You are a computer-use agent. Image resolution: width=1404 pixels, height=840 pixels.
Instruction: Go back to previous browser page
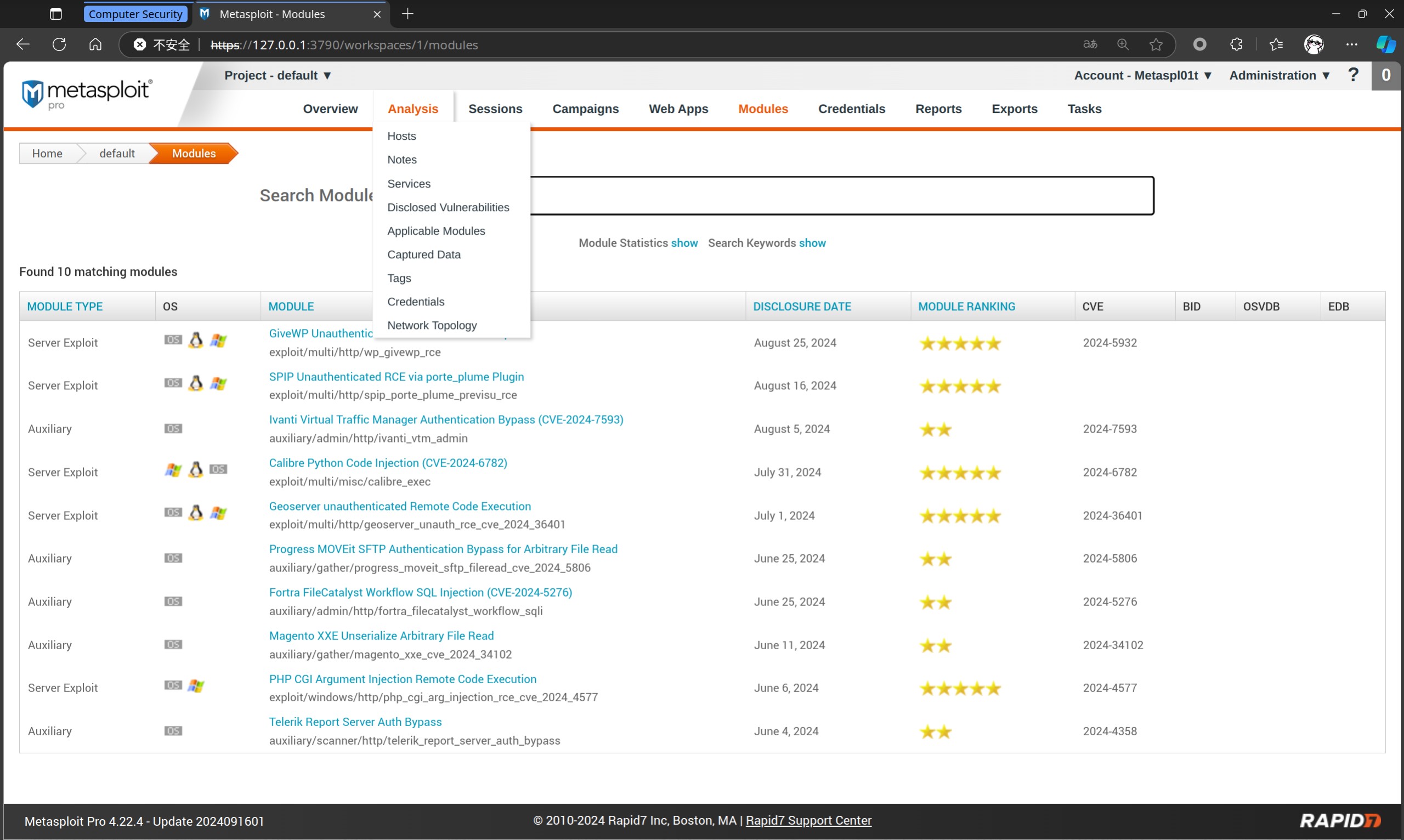click(x=22, y=44)
